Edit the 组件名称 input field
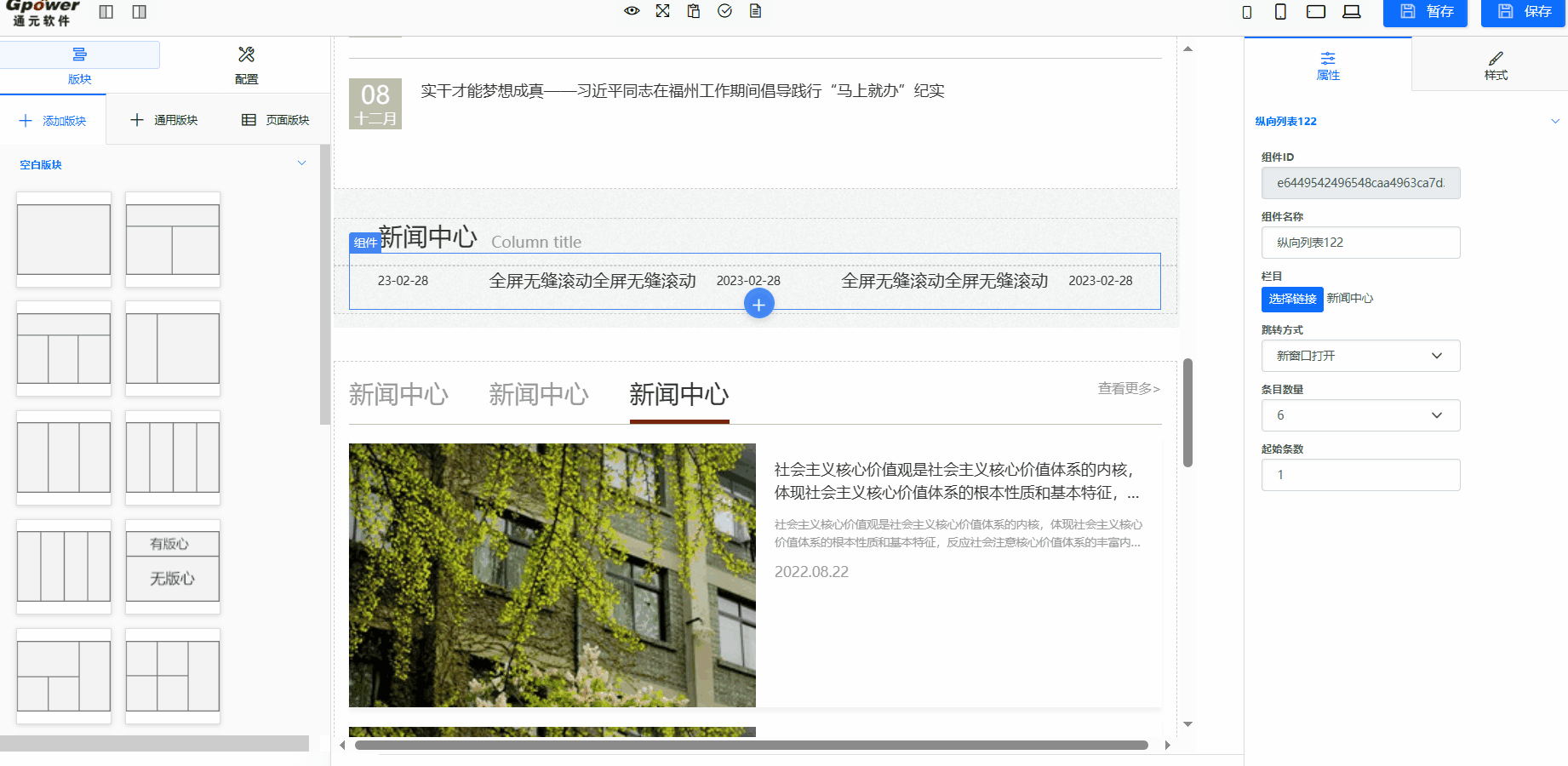The width and height of the screenshot is (1568, 766). coord(1360,243)
